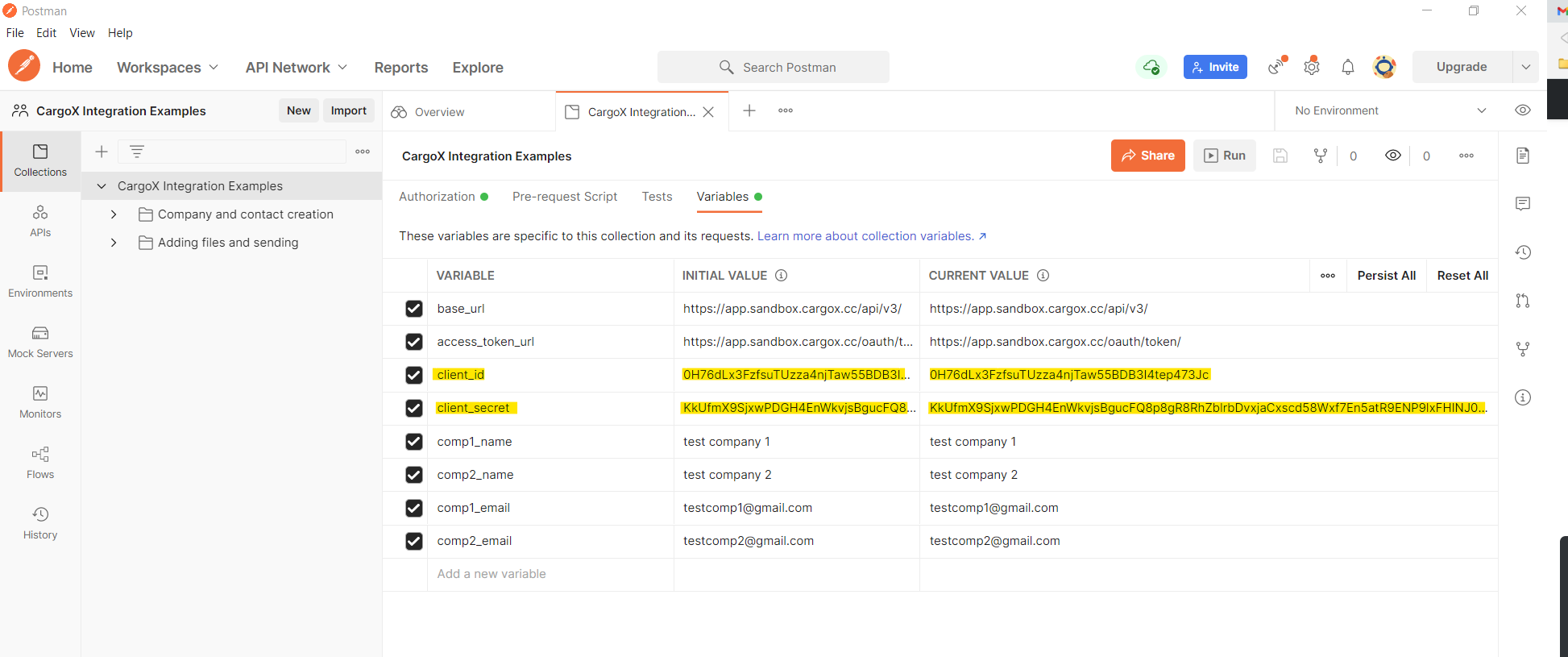Open Learn more about collection variables link
Screen dimensions: 1568x657
(872, 236)
